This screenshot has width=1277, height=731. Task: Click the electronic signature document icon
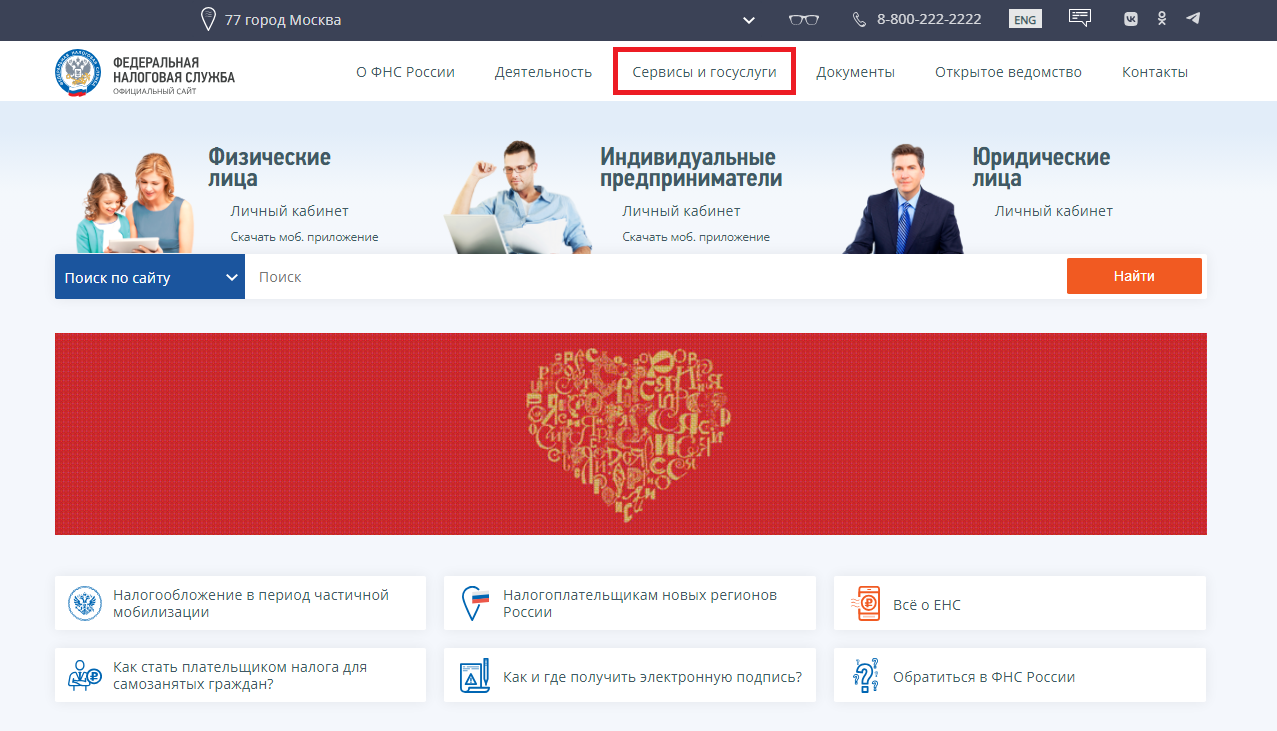[x=474, y=676]
